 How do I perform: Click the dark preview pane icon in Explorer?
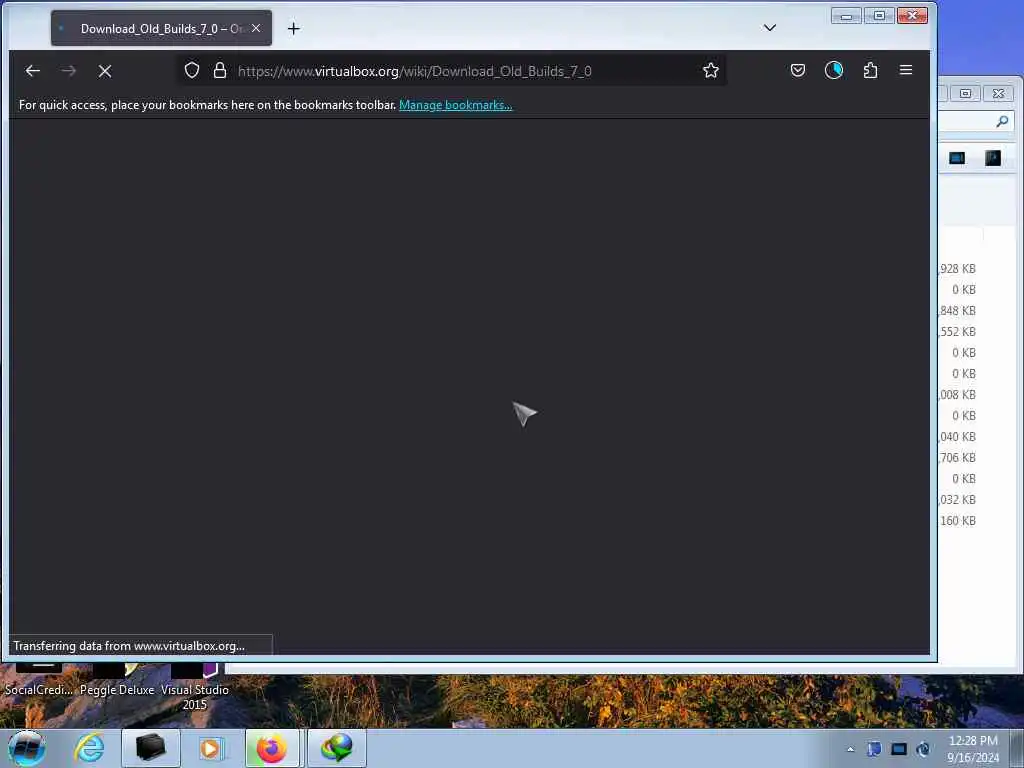(993, 158)
